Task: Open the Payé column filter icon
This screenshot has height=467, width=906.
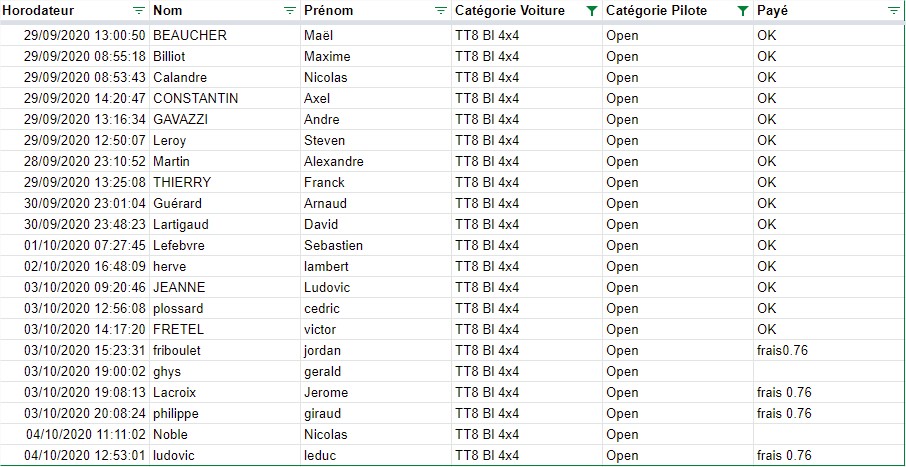Action: coord(893,10)
